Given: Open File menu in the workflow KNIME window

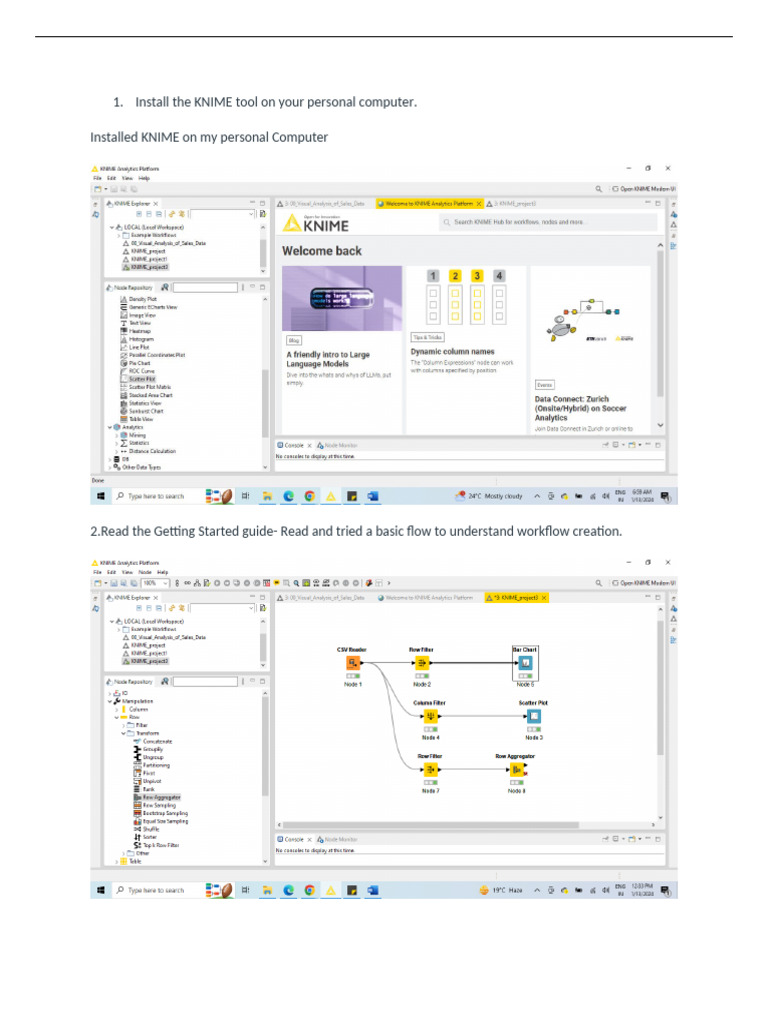Looking at the screenshot, I should pyautogui.click(x=97, y=572).
